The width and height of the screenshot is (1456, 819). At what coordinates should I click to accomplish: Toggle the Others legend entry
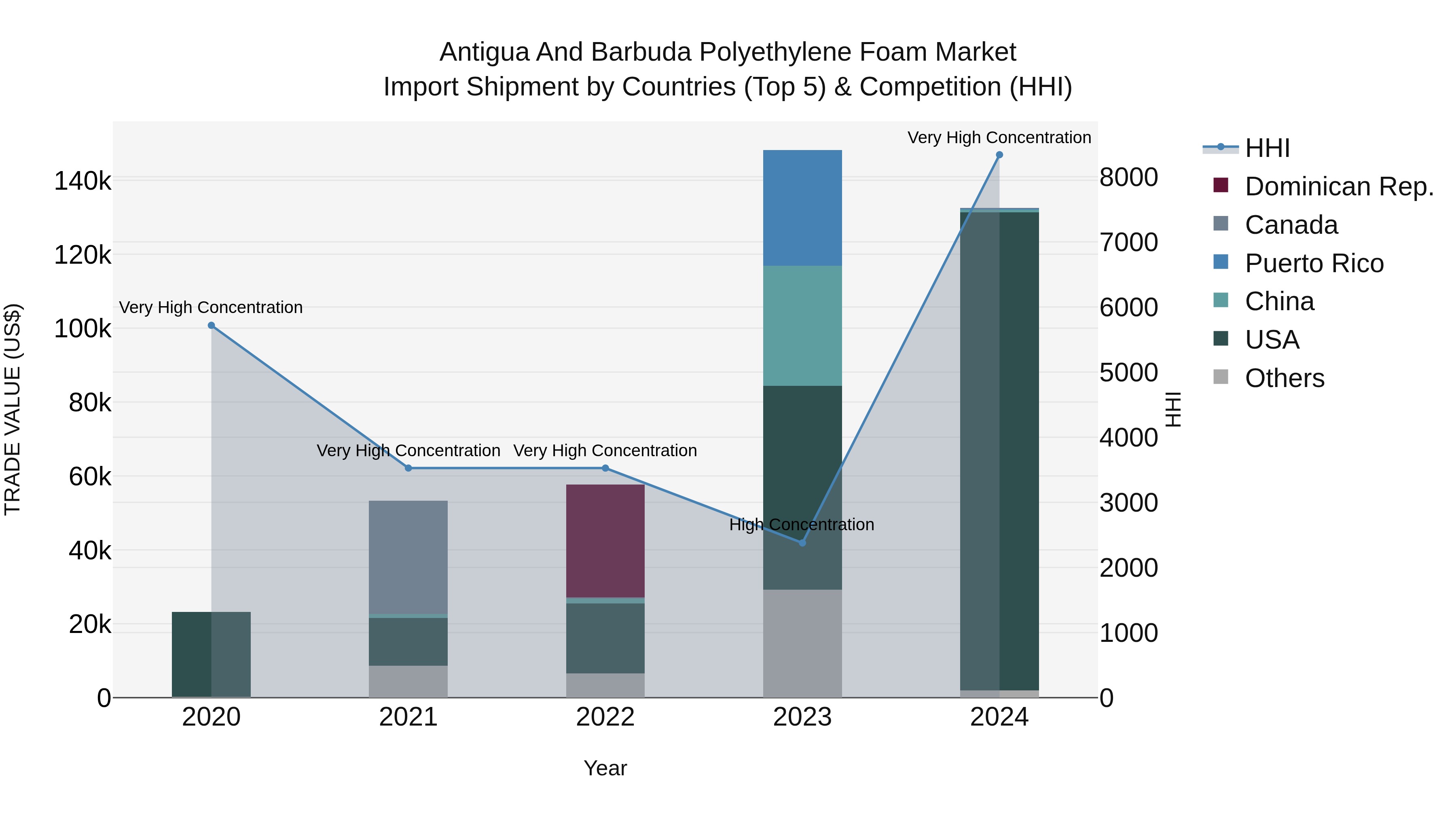click(1269, 378)
